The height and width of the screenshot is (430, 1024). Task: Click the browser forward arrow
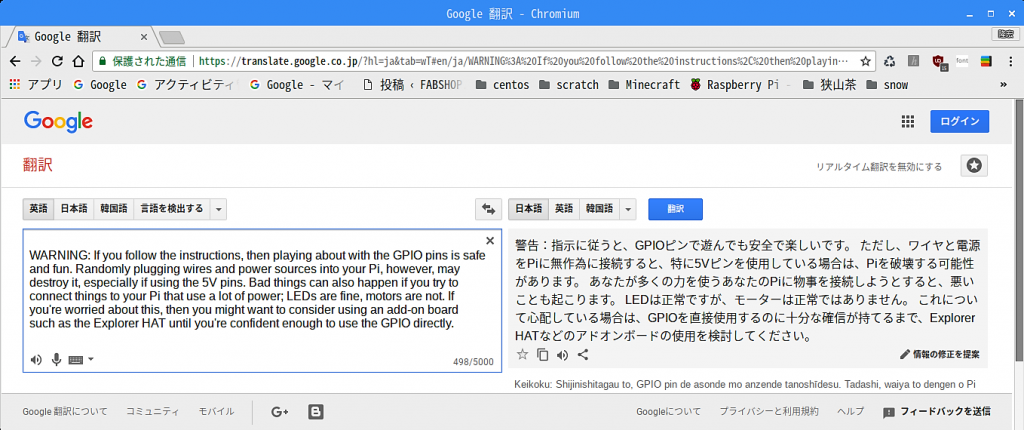[x=36, y=61]
